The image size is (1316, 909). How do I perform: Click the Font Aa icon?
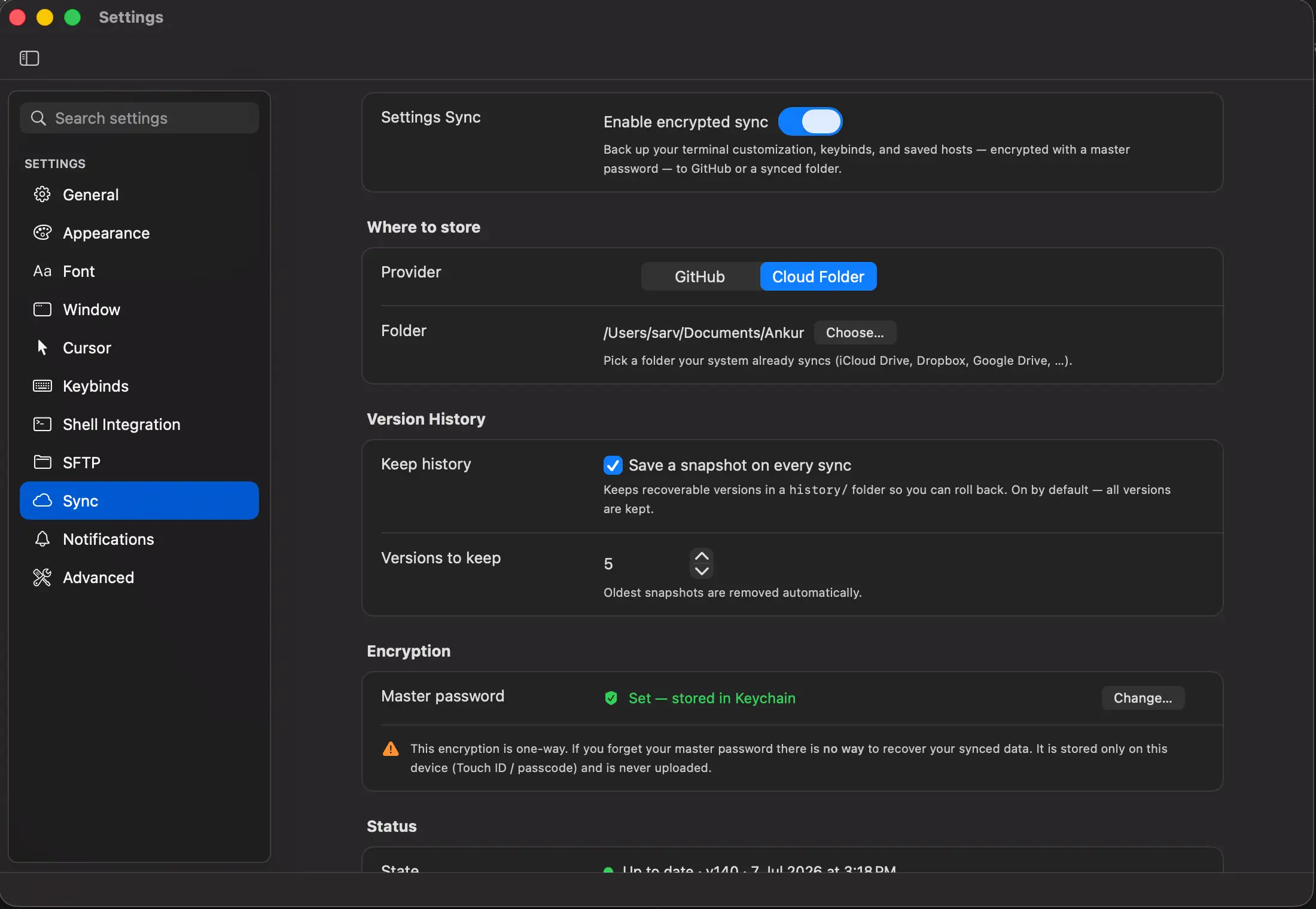[x=42, y=271]
